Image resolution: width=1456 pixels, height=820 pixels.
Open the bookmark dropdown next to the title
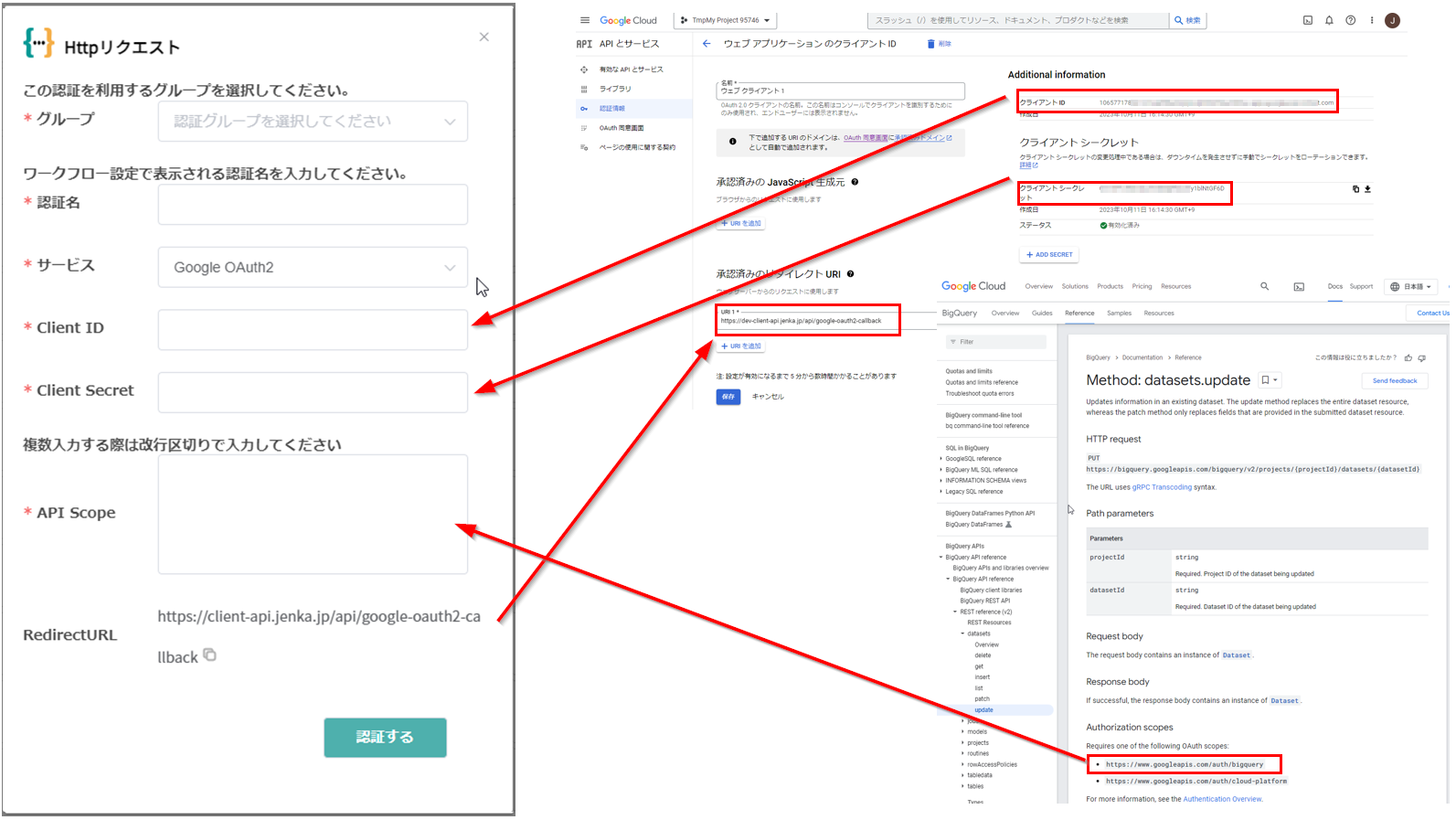tap(1270, 380)
